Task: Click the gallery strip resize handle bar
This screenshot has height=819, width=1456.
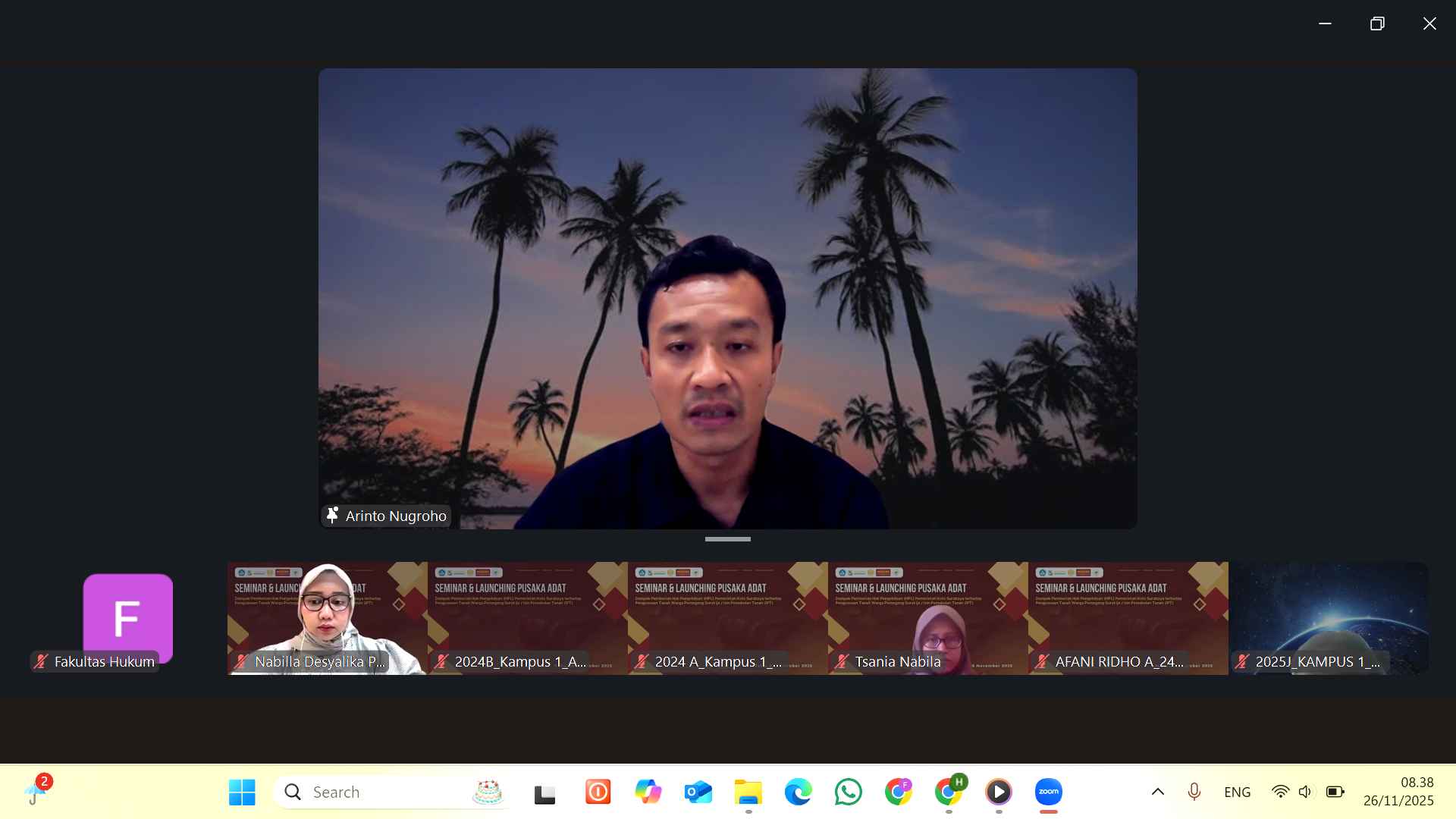Action: pyautogui.click(x=727, y=539)
